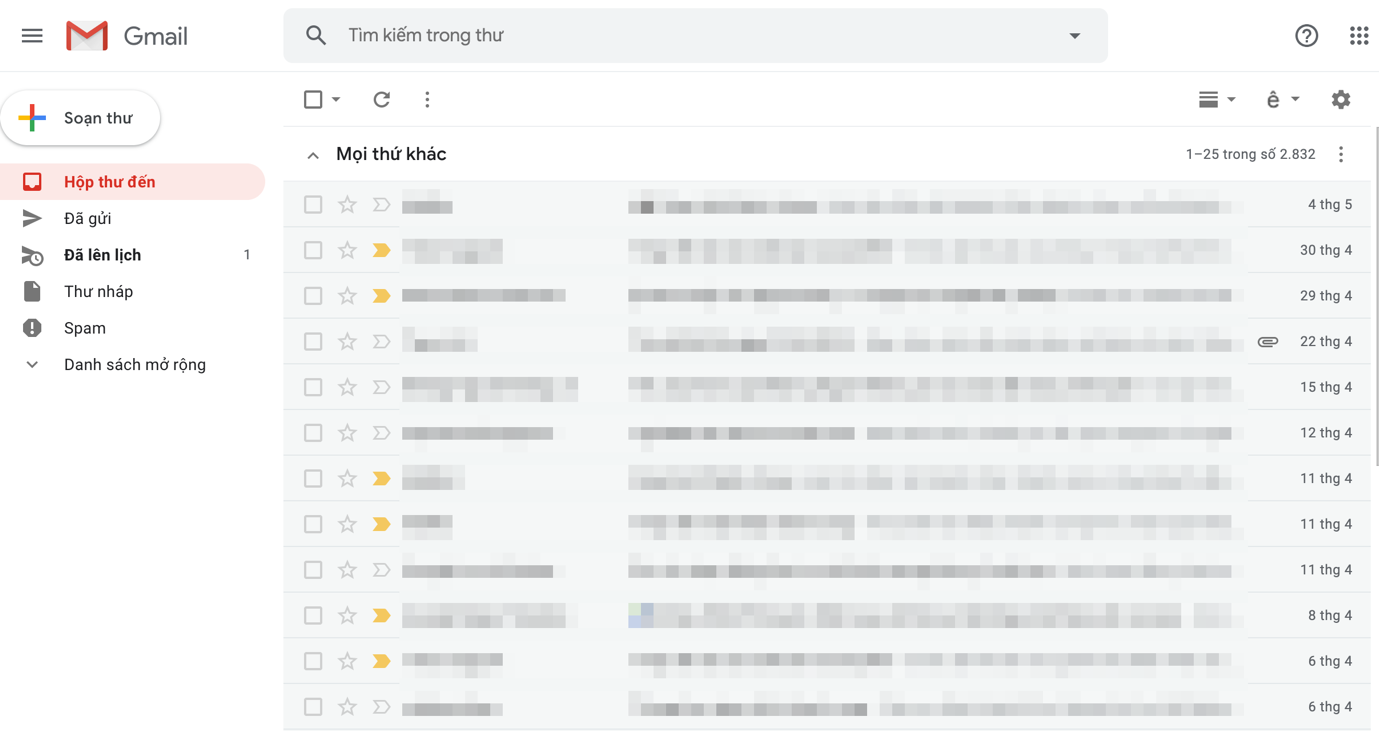1379x731 pixels.
Task: Open the Mọi thứ khác section menu
Action: click(x=1341, y=154)
